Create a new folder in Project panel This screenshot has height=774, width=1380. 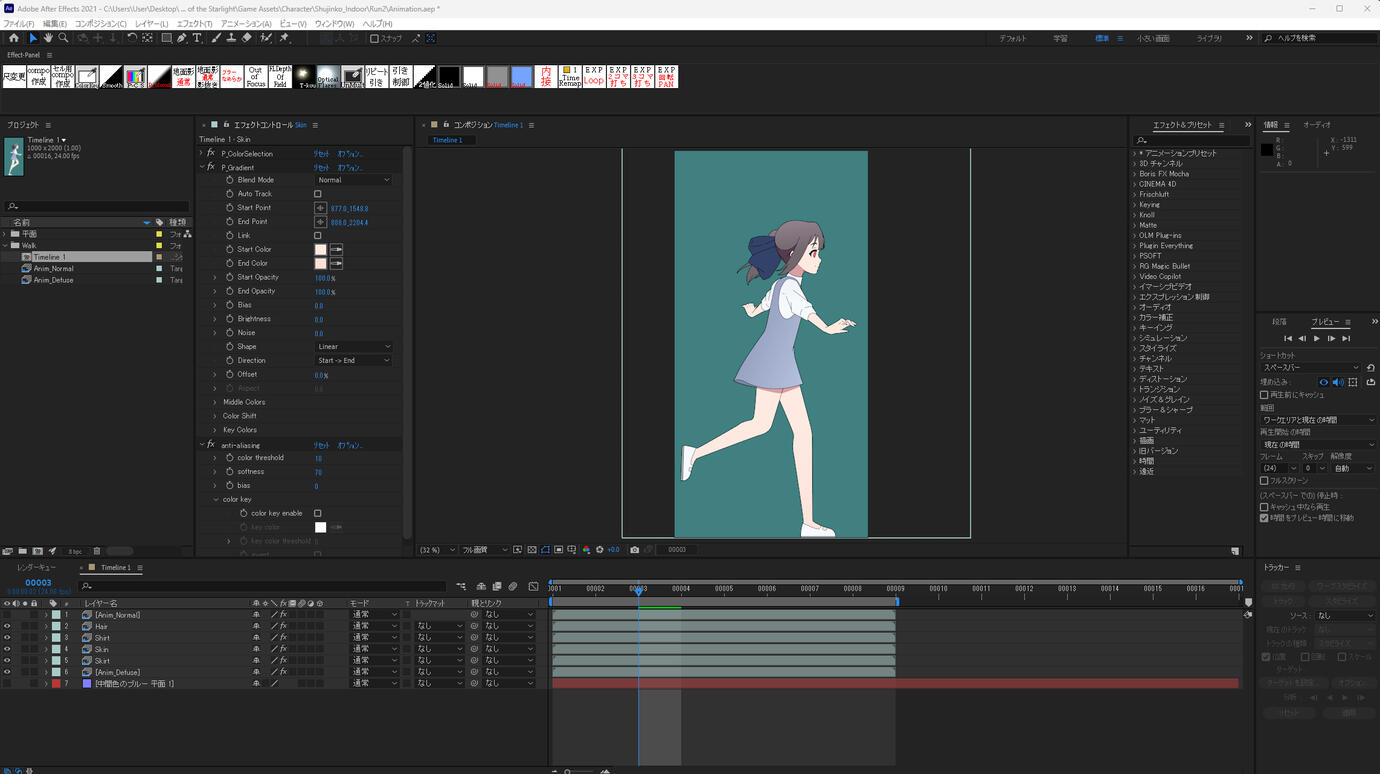(x=22, y=551)
